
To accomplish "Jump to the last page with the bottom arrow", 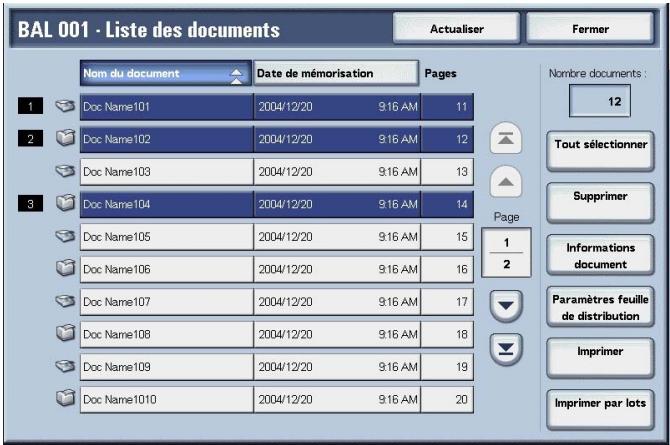I will click(x=505, y=349).
